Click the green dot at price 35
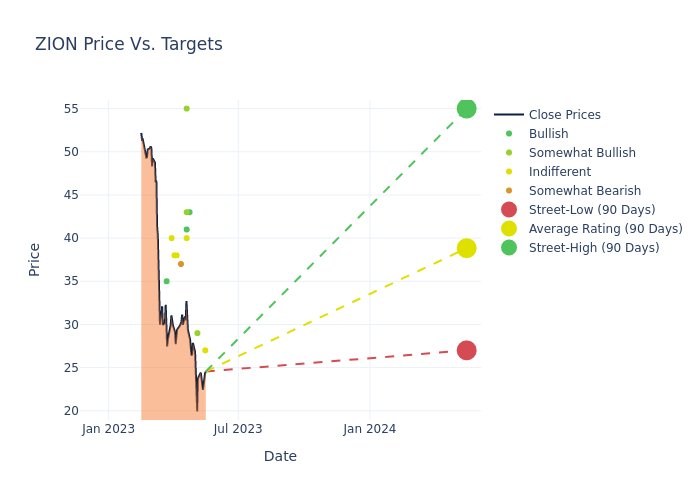 (166, 281)
